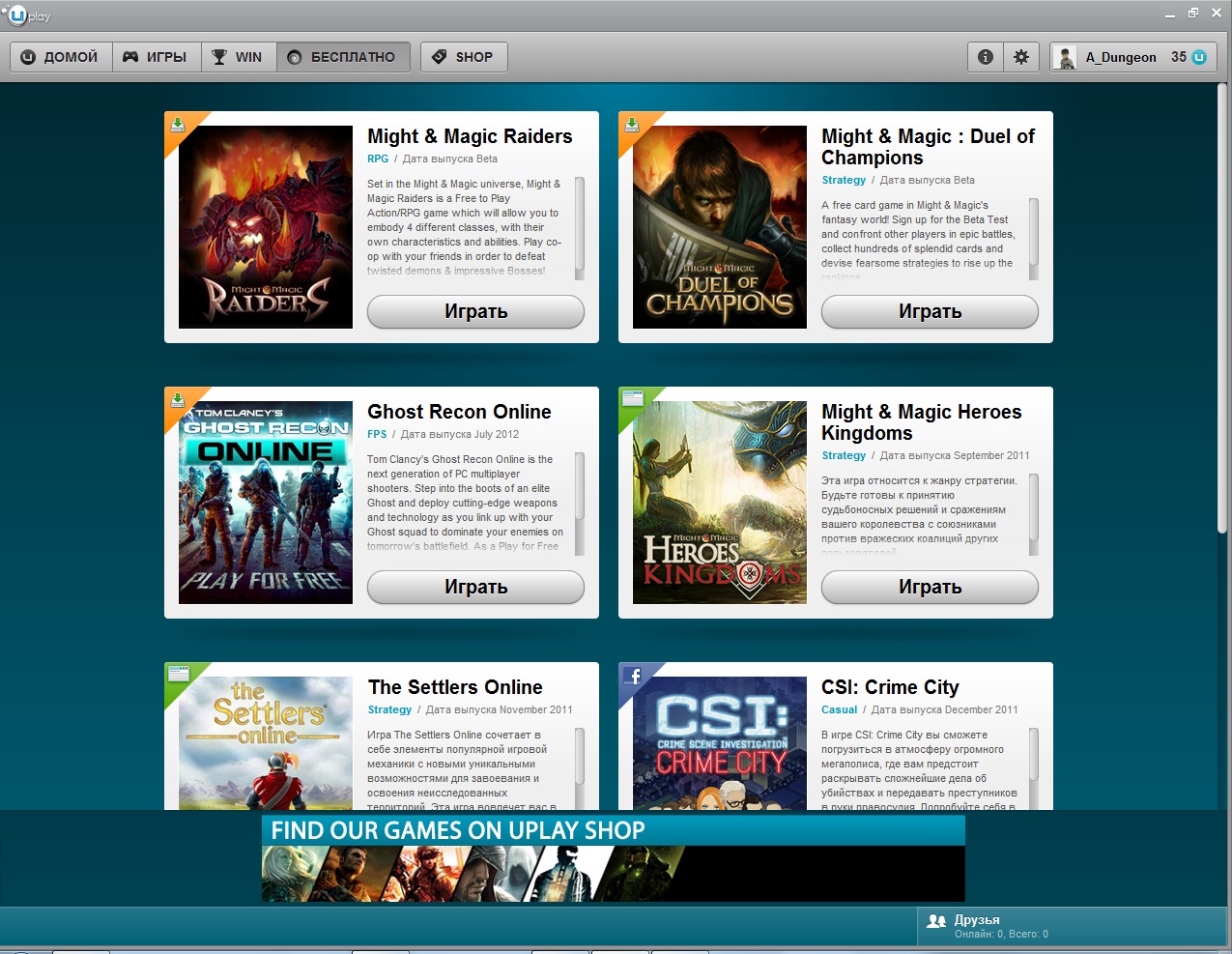The image size is (1232, 954).
Task: Open The Settlers Online title
Action: [455, 687]
